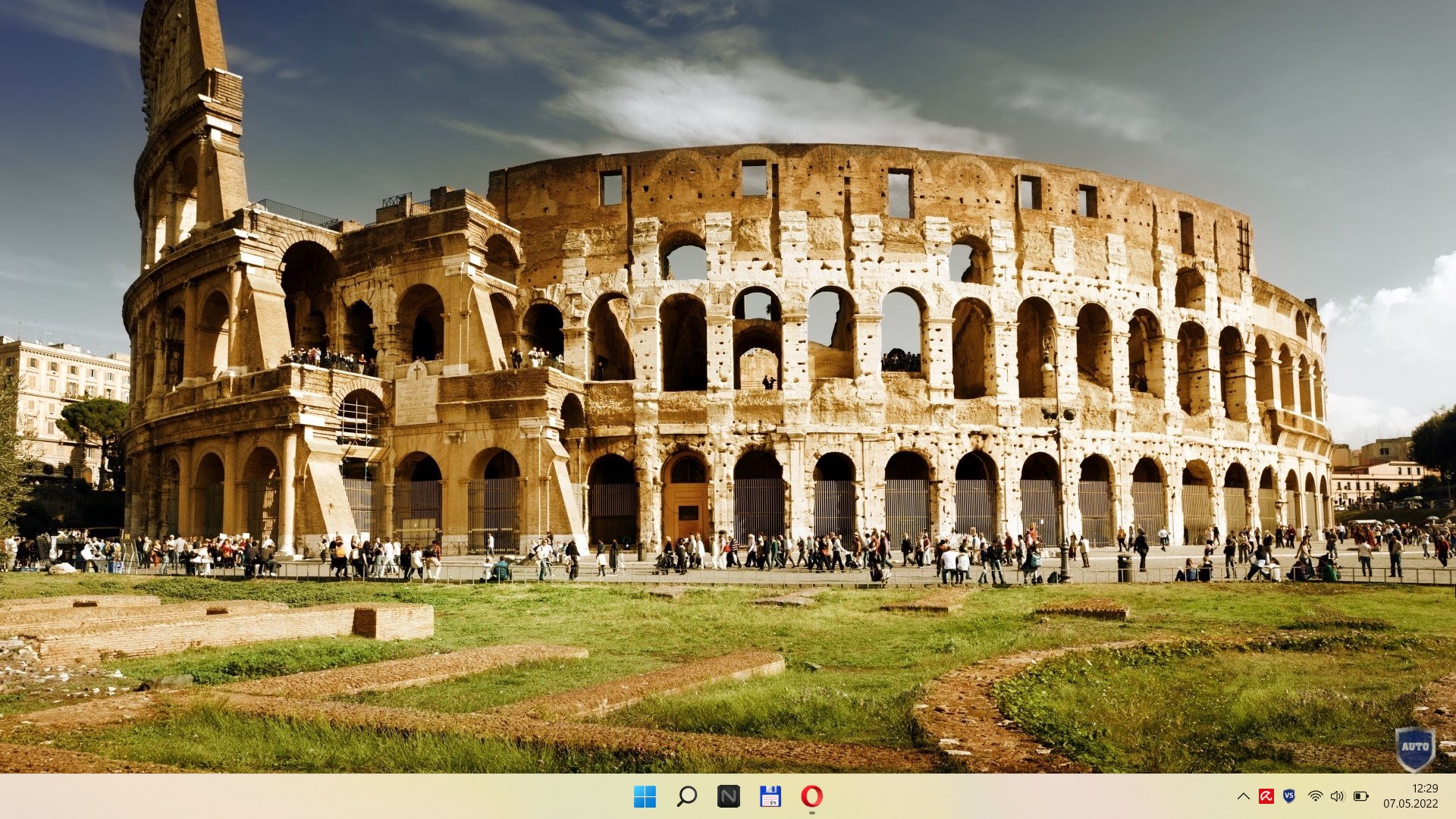Open the blue floppy disk app

[770, 796]
